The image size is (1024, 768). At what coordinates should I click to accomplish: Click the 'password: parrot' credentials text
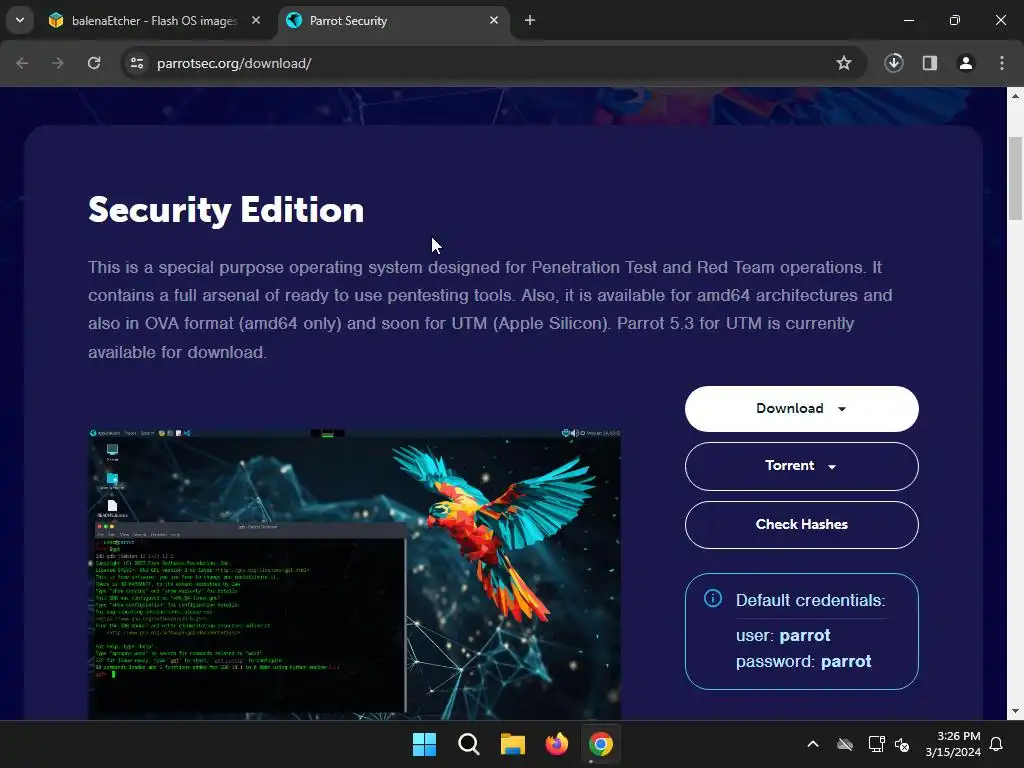[803, 662]
